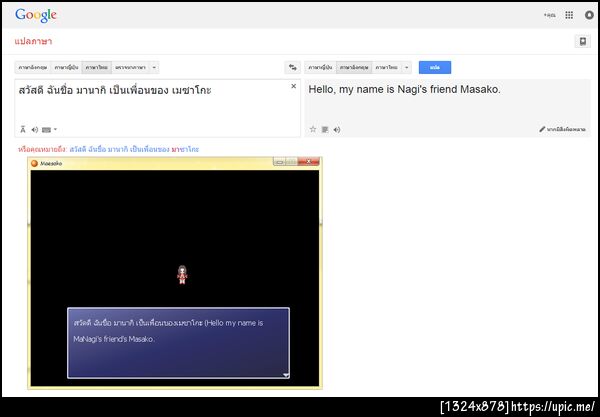
Task: Star the translation to save it
Action: [313, 129]
